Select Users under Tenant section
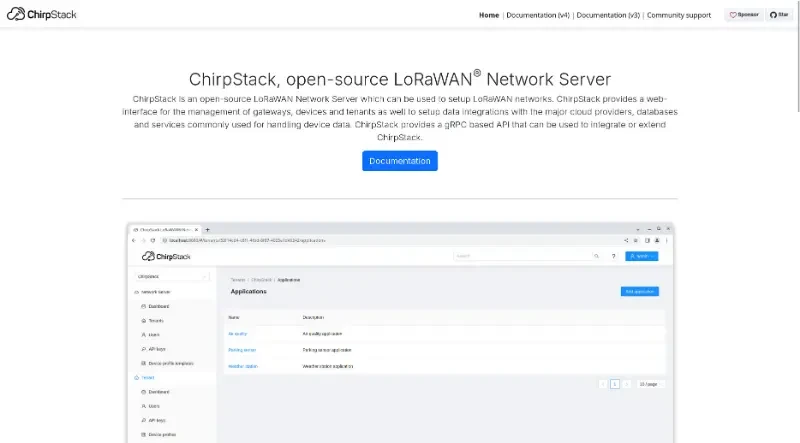The image size is (800, 443). (x=151, y=406)
